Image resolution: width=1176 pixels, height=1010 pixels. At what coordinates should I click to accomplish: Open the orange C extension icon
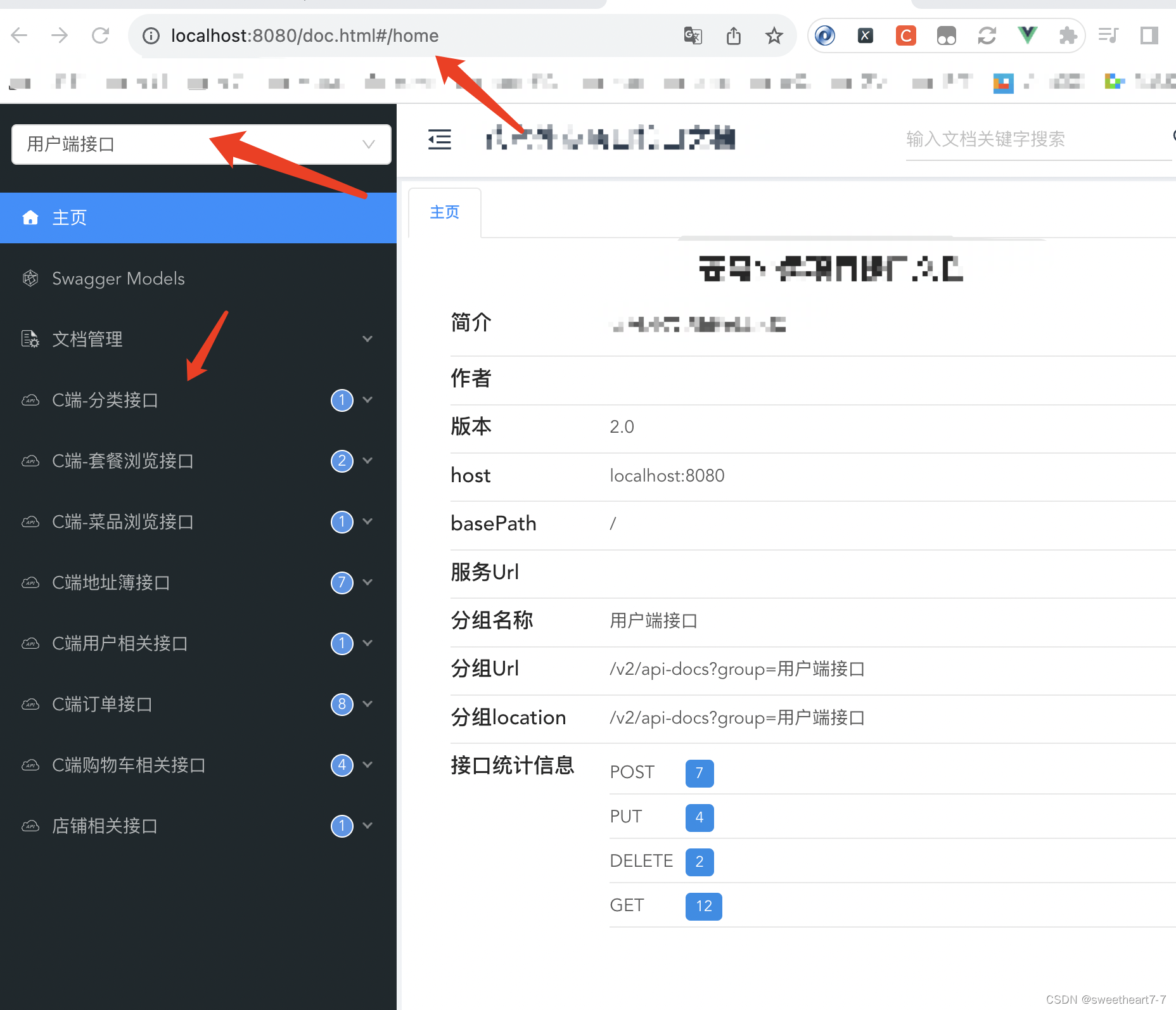tap(906, 35)
